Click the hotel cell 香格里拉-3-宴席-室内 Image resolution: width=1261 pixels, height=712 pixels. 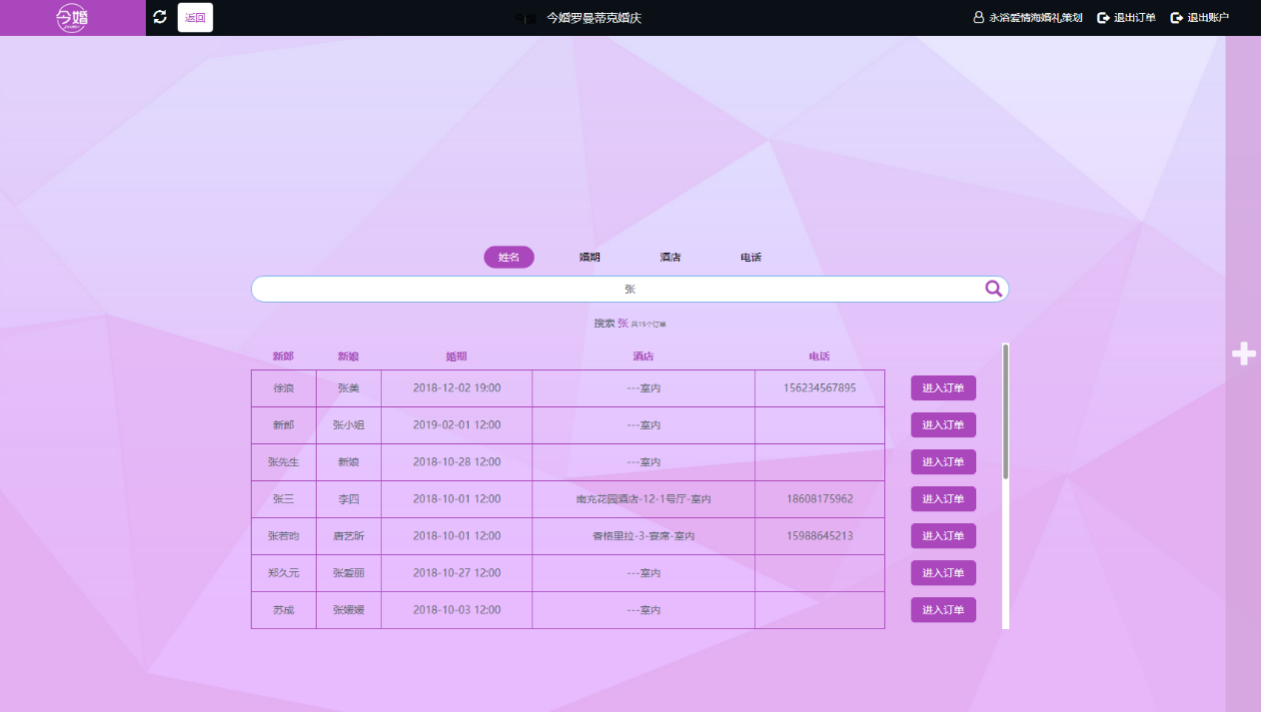(644, 536)
